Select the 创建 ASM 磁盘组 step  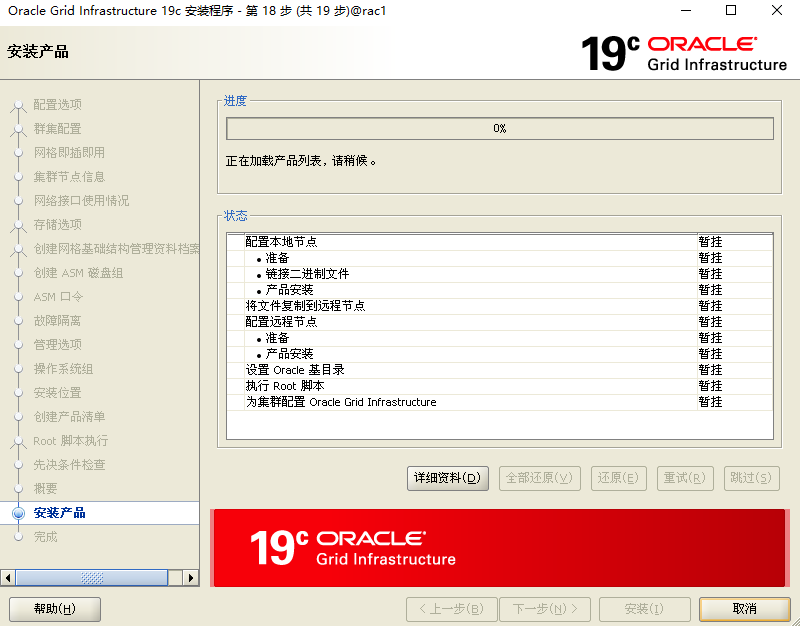[x=78, y=273]
